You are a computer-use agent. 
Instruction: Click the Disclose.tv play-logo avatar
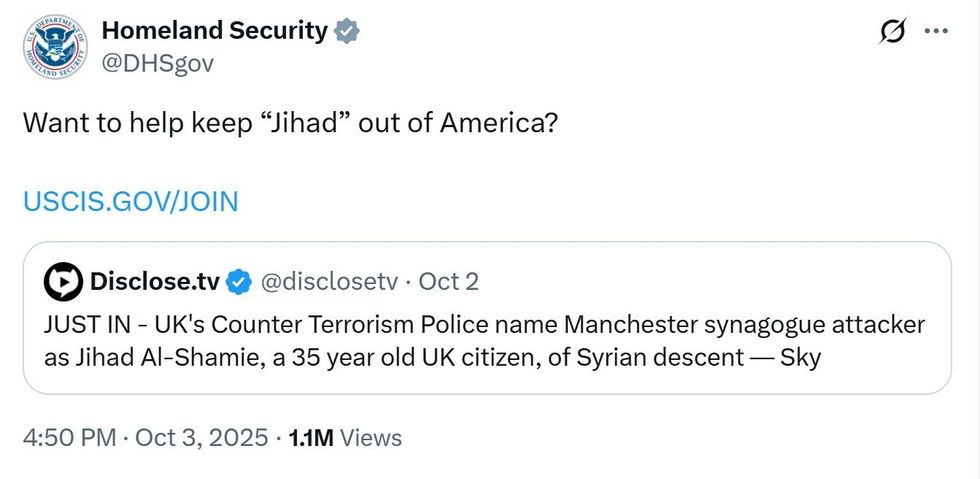point(63,283)
